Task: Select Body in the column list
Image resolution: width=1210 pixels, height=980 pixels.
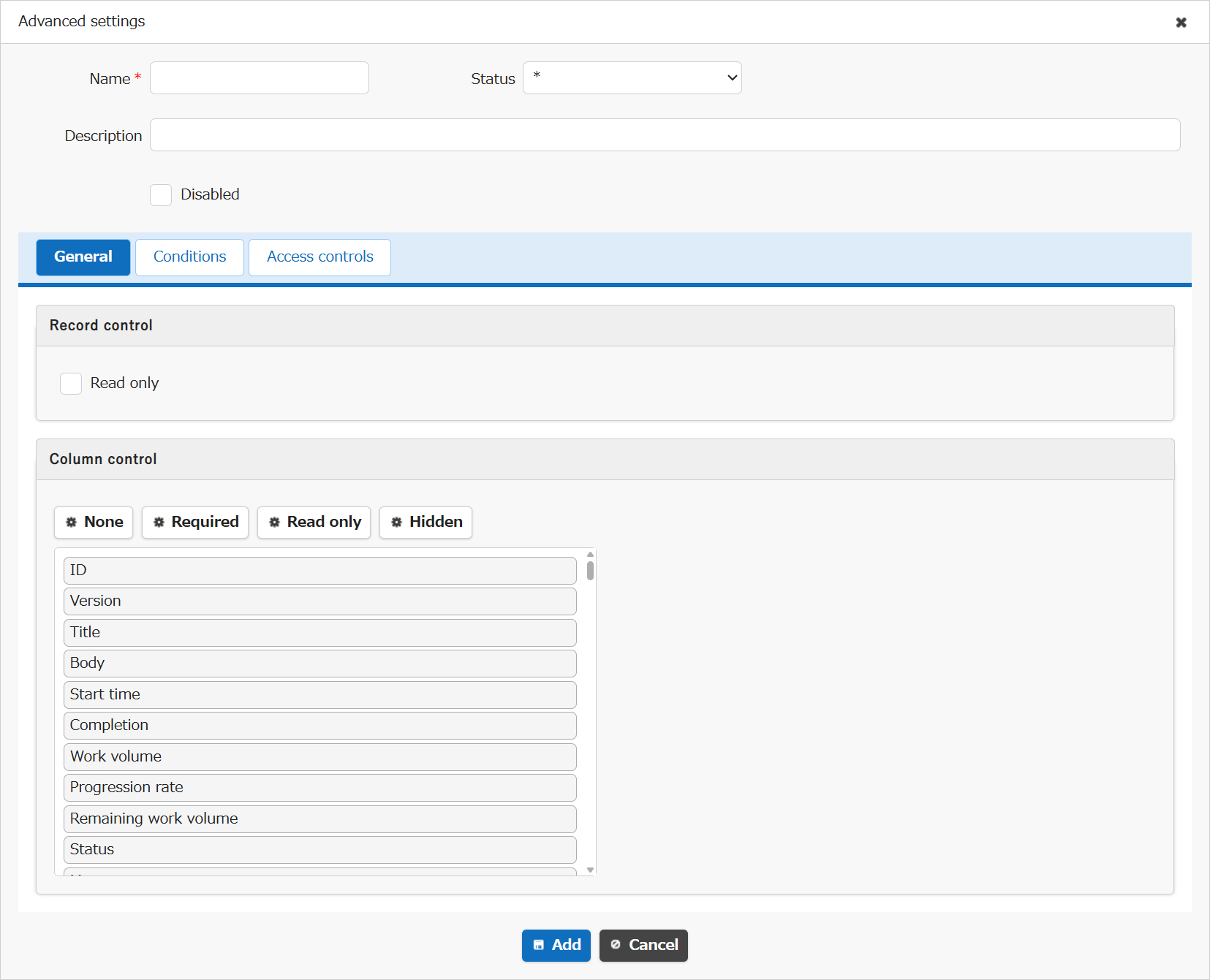Action: click(320, 664)
